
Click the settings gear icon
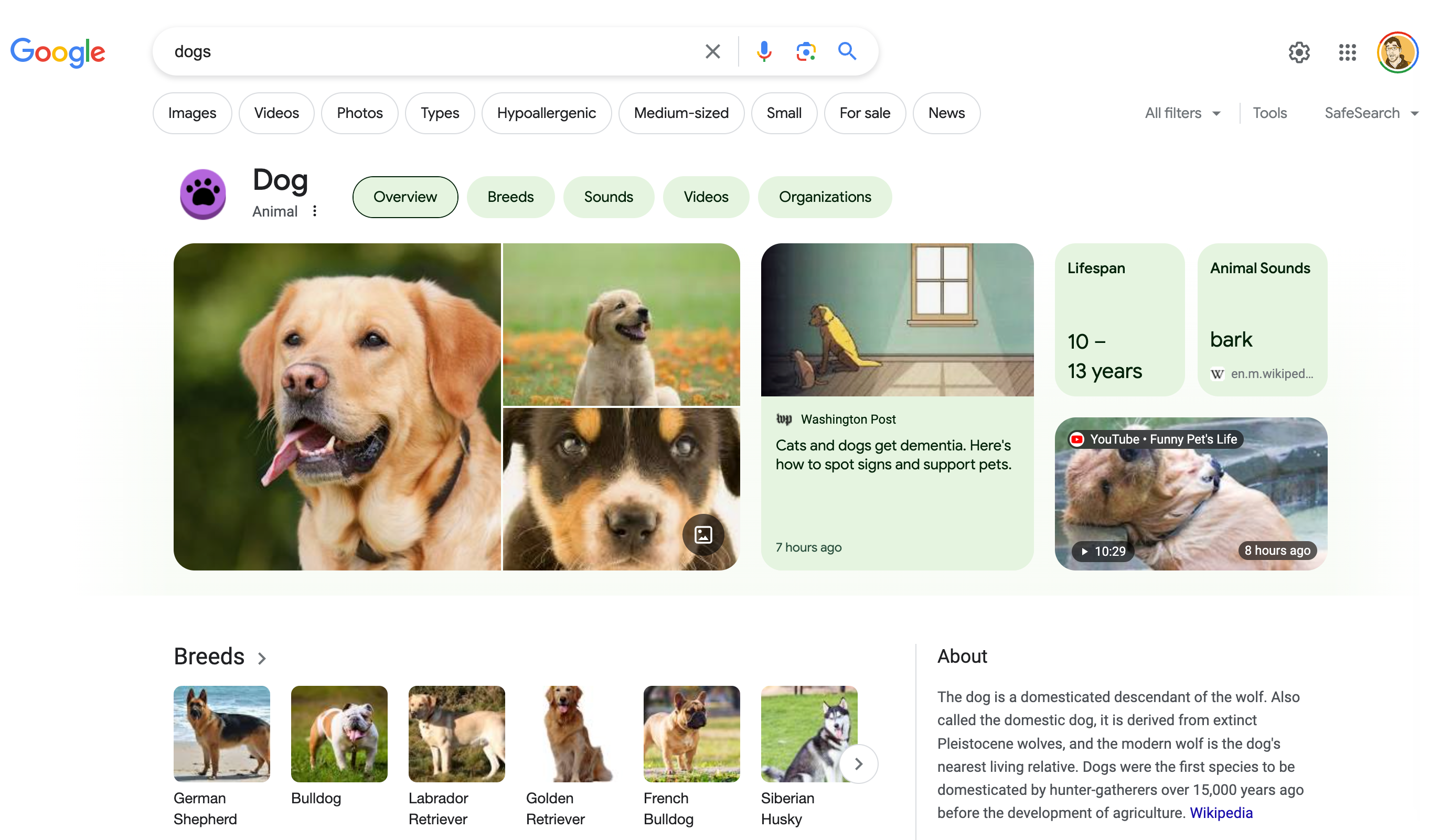pos(1299,51)
